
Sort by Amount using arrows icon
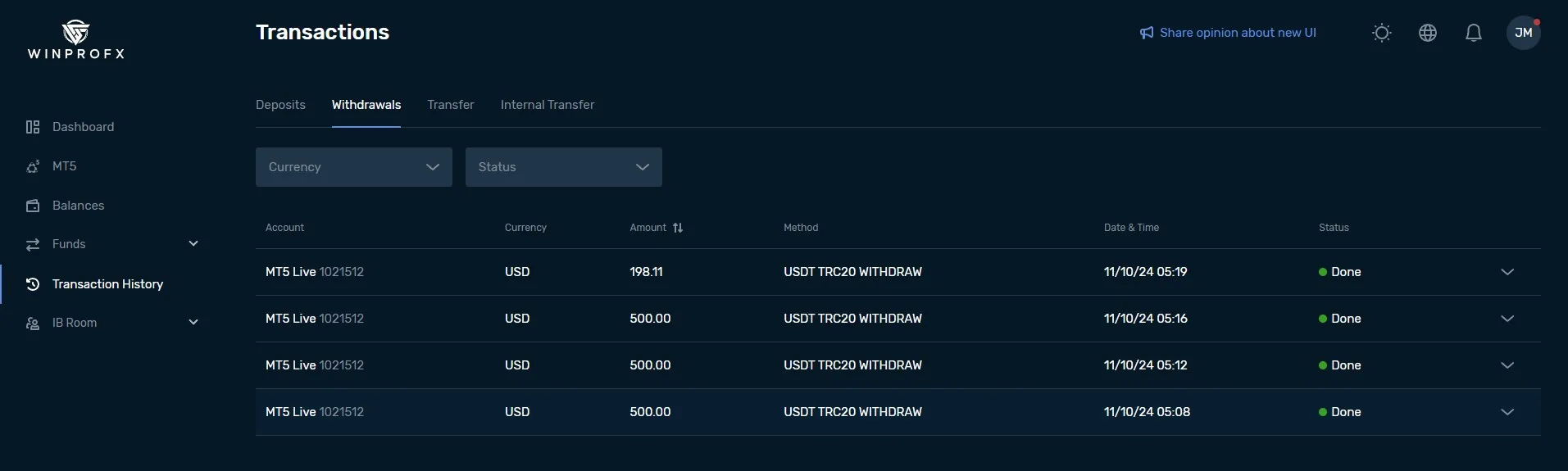click(678, 228)
